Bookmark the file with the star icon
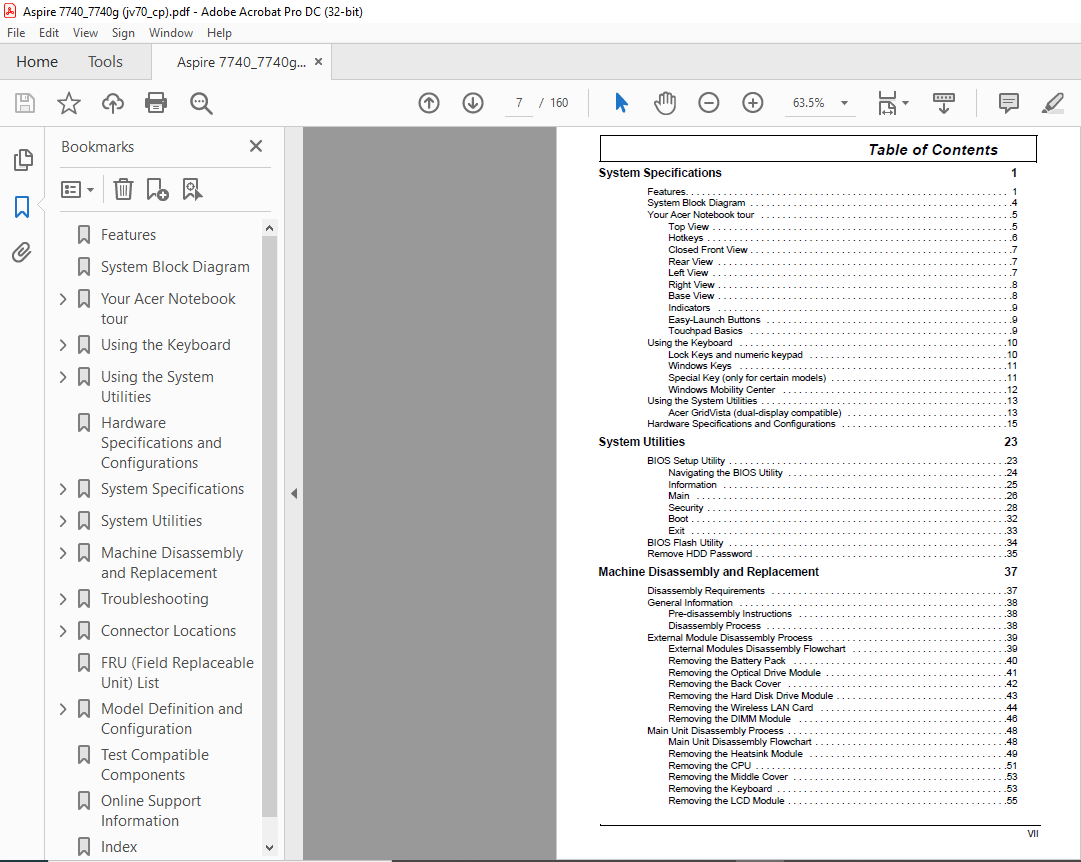 [x=68, y=103]
